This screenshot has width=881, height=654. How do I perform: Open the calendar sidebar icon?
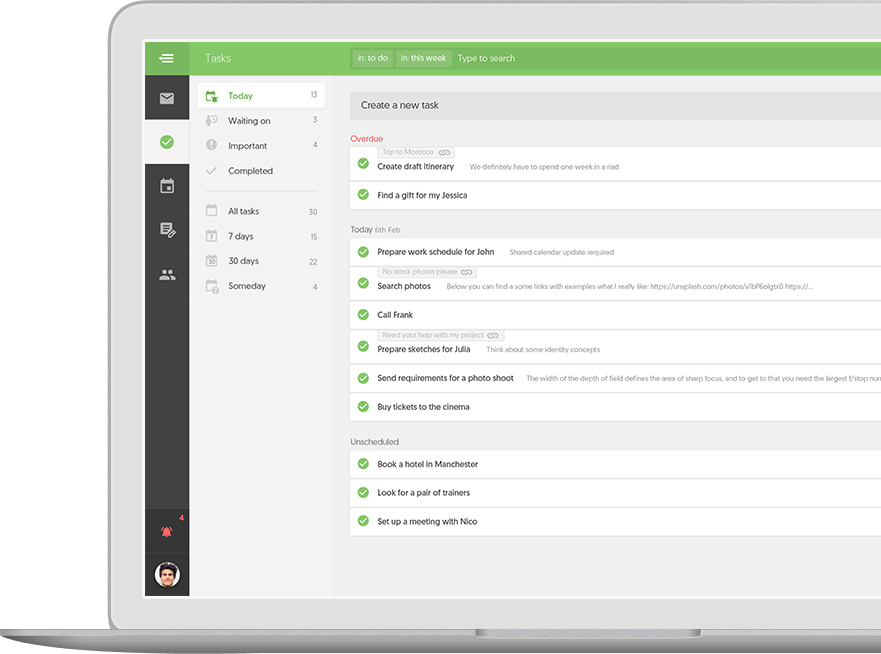click(x=167, y=186)
